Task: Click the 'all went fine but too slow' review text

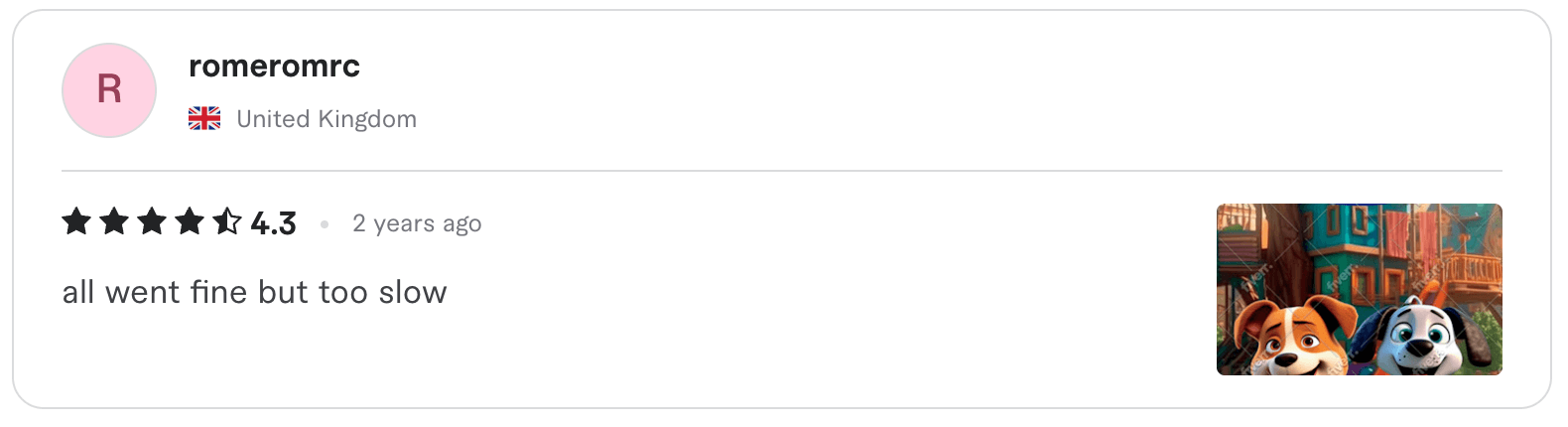Action: 254,293
